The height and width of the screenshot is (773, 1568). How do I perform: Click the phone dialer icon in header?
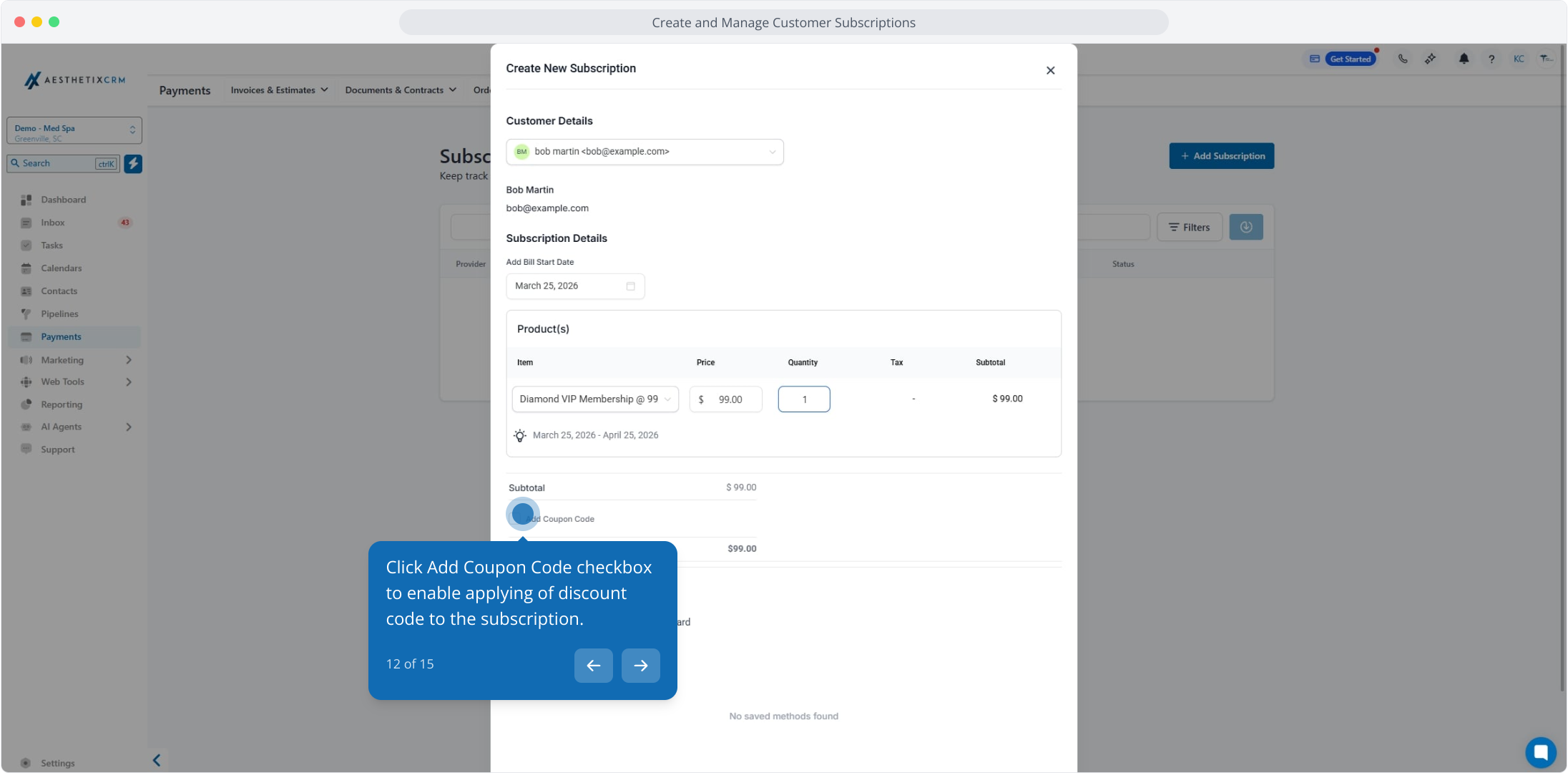tap(1403, 59)
